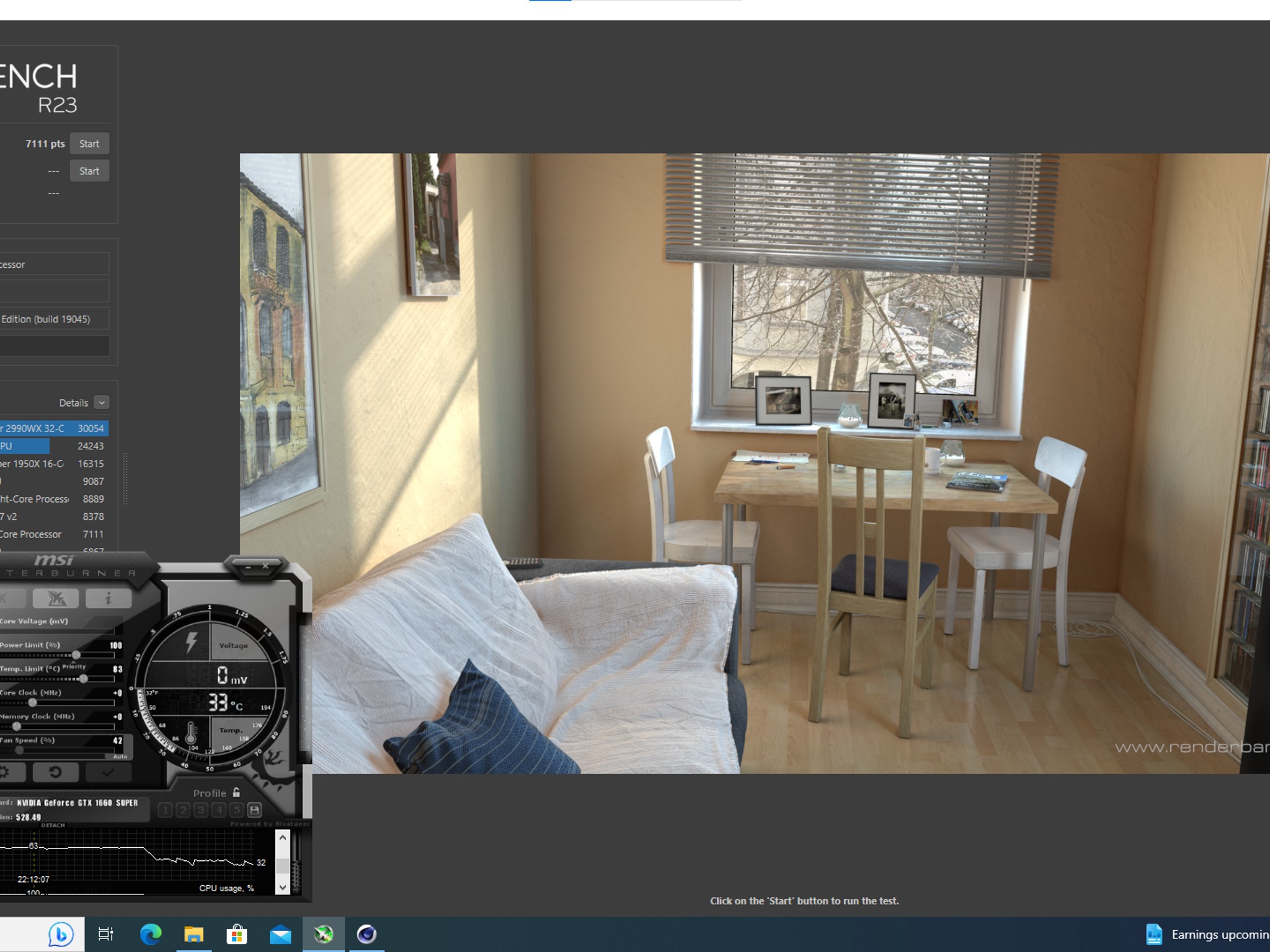Select profile slot 1
This screenshot has width=1270, height=952.
pyautogui.click(x=166, y=810)
